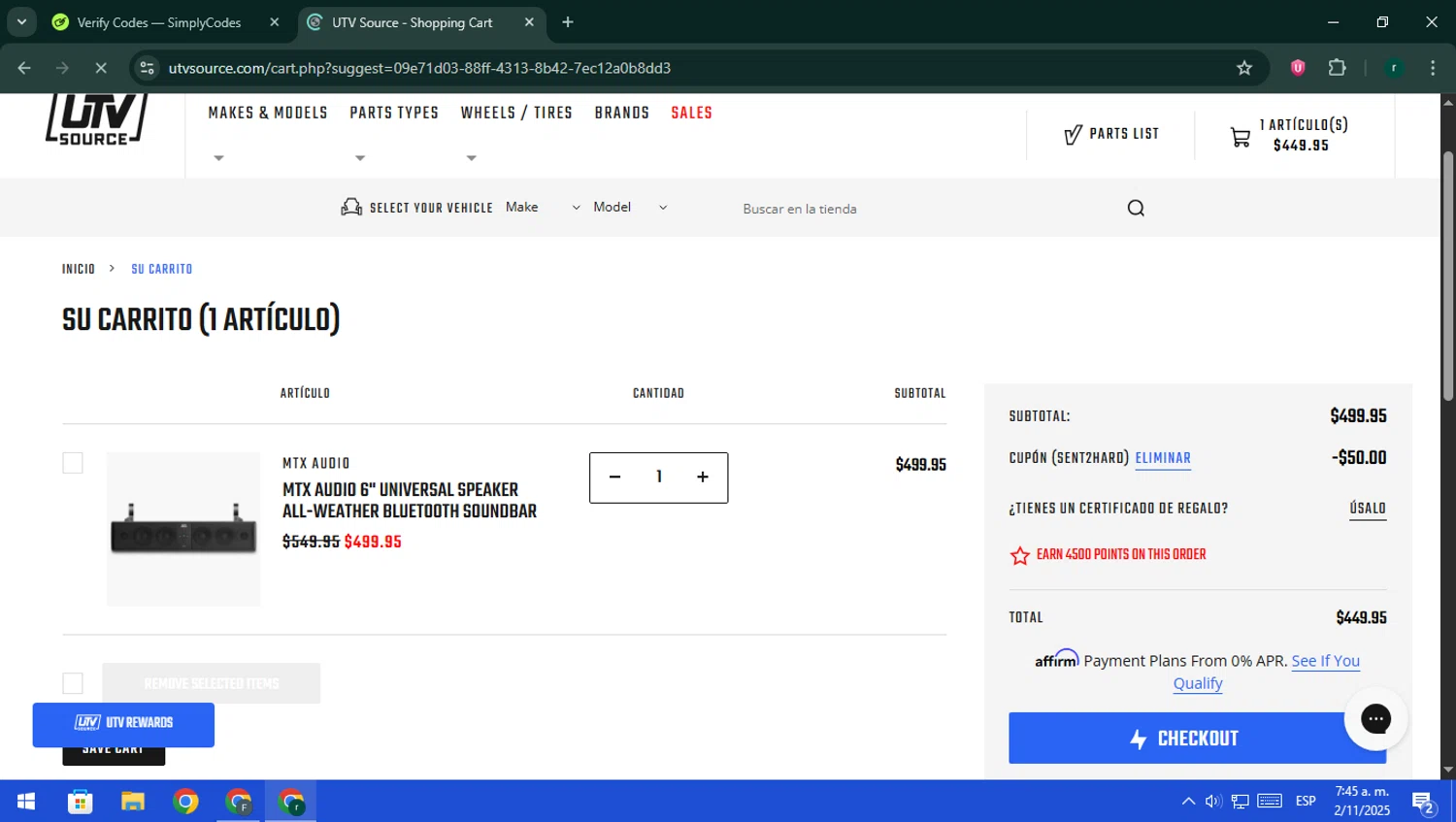
Task: Click the star icon for earned points
Action: click(1019, 555)
